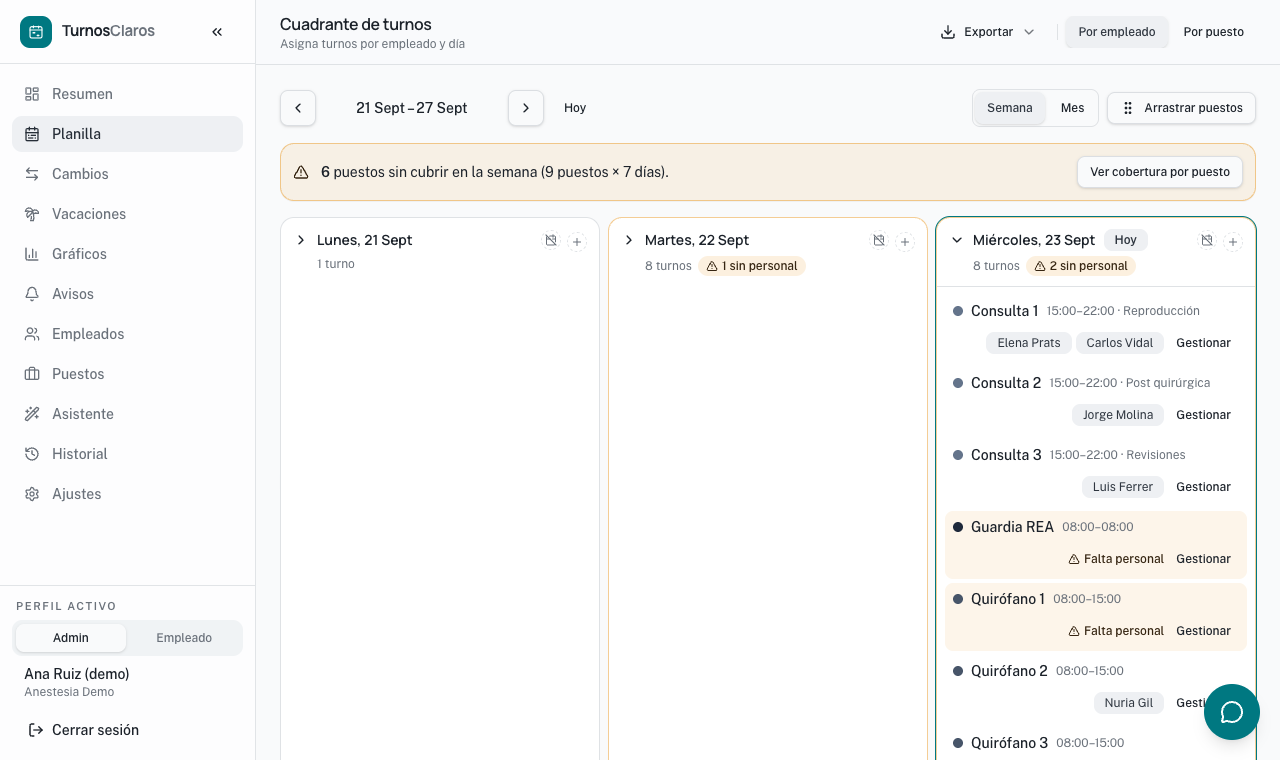Image resolution: width=1280 pixels, height=760 pixels.
Task: Click the Jorge Molina employee chip
Action: pyautogui.click(x=1118, y=415)
